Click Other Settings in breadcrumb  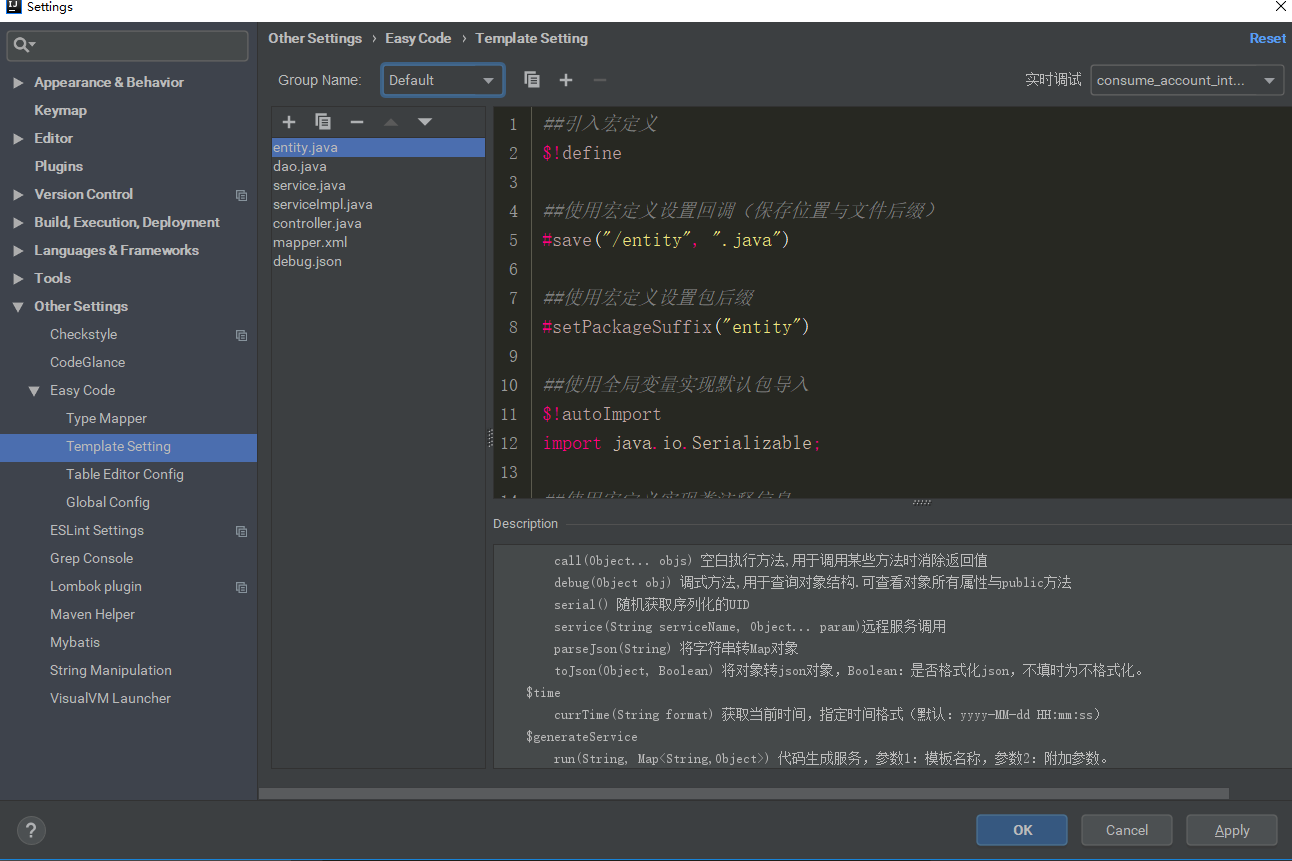coord(315,38)
